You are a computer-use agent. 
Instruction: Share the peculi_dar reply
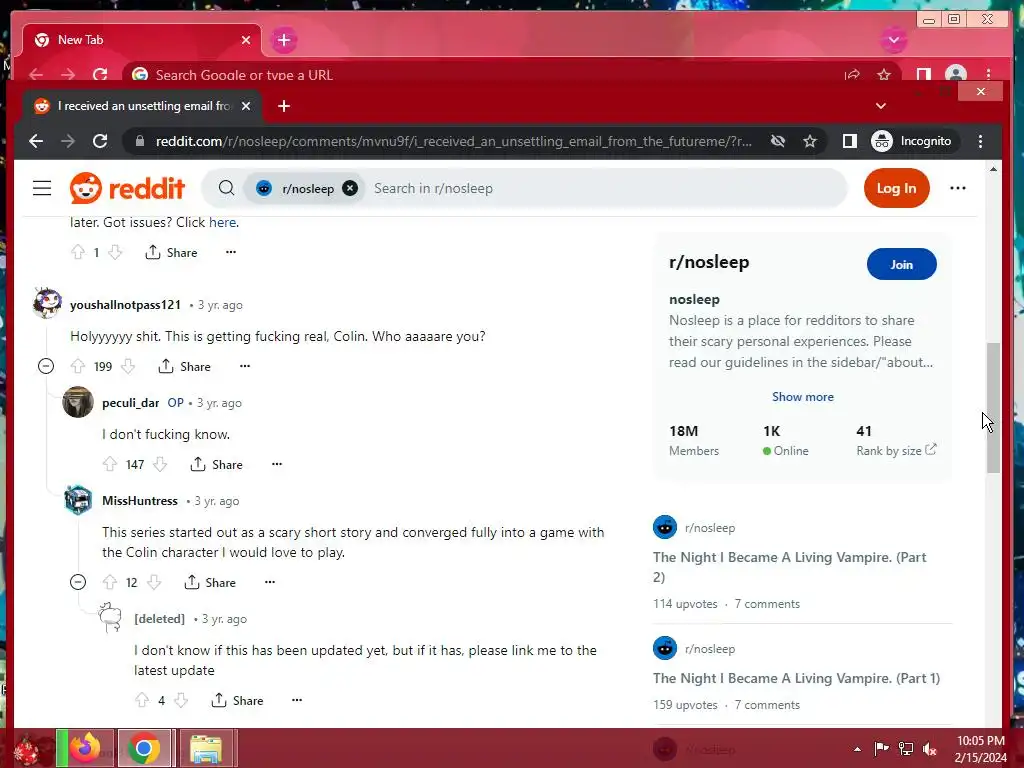217,464
